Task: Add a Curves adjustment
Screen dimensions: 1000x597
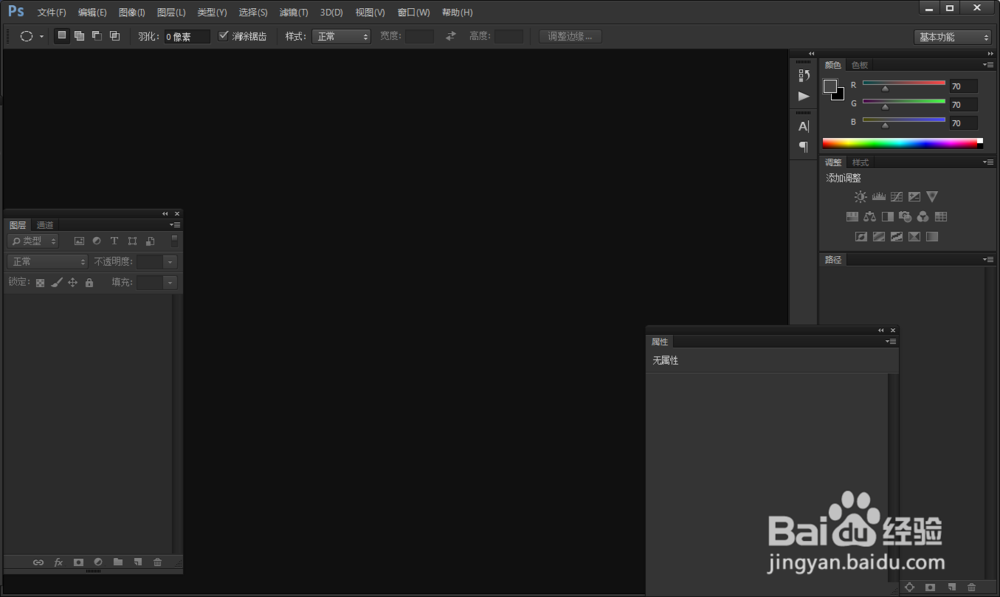Action: [897, 196]
